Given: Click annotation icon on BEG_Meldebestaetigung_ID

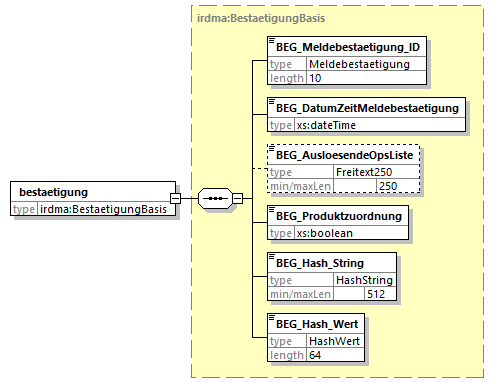Looking at the screenshot, I should click(x=272, y=41).
